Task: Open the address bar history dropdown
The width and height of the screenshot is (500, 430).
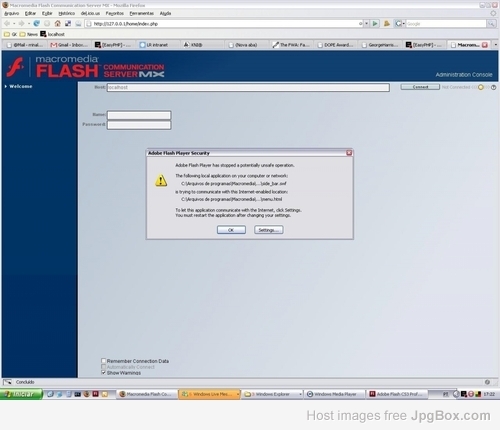Action: coord(366,24)
